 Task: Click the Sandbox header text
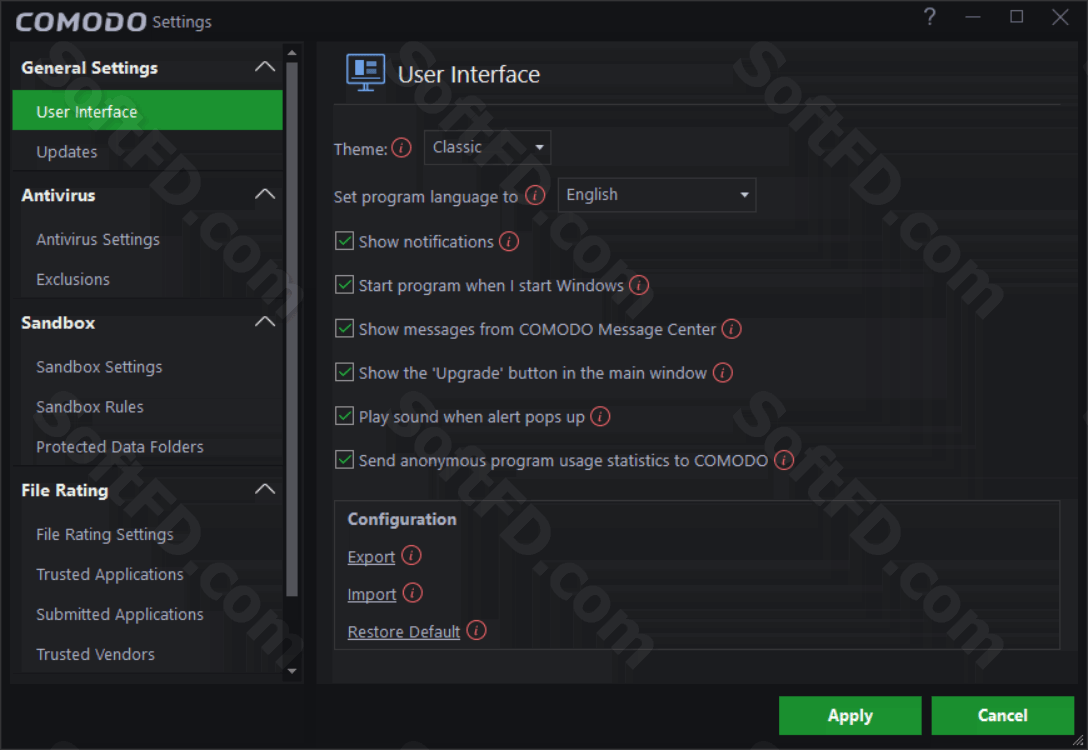(58, 323)
